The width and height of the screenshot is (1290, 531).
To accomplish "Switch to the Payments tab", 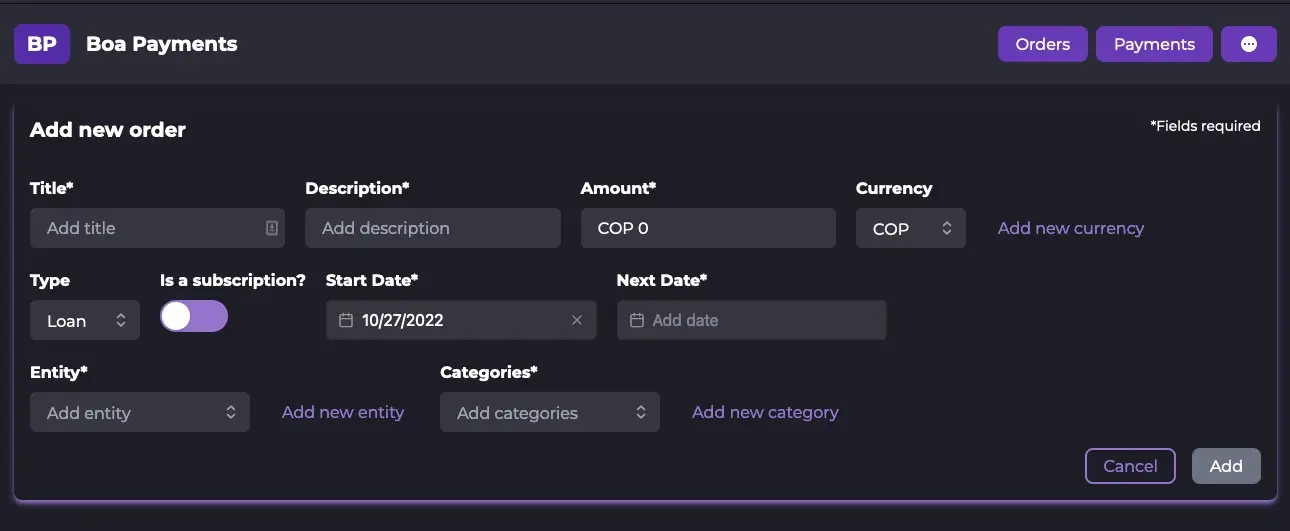I will click(x=1154, y=45).
